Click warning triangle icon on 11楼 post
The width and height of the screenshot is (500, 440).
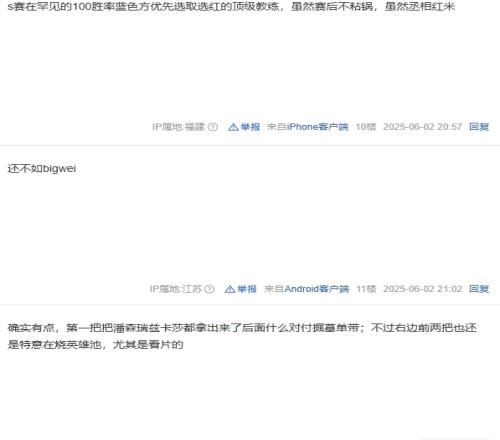(x=230, y=289)
